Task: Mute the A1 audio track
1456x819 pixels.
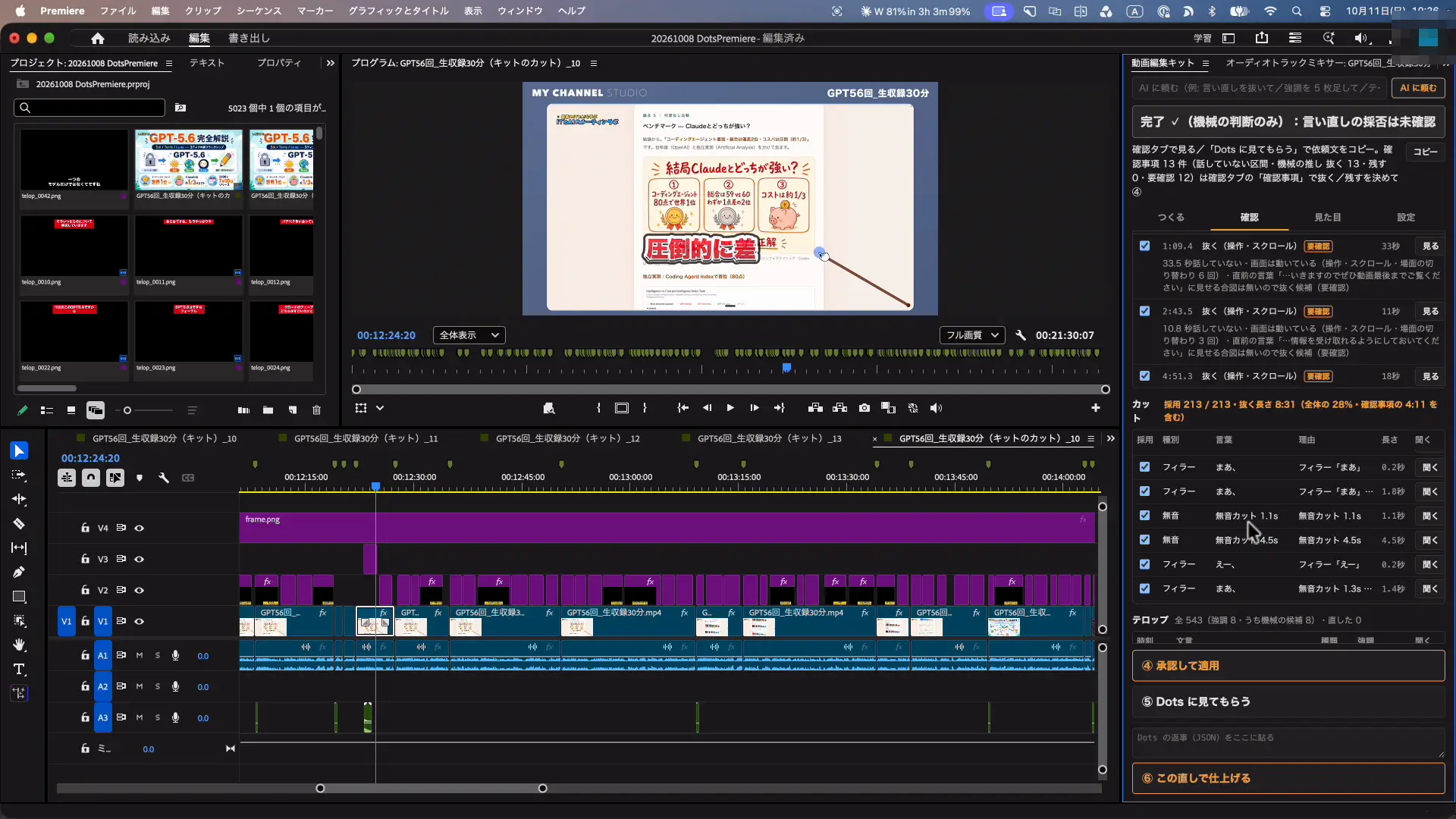Action: point(140,655)
